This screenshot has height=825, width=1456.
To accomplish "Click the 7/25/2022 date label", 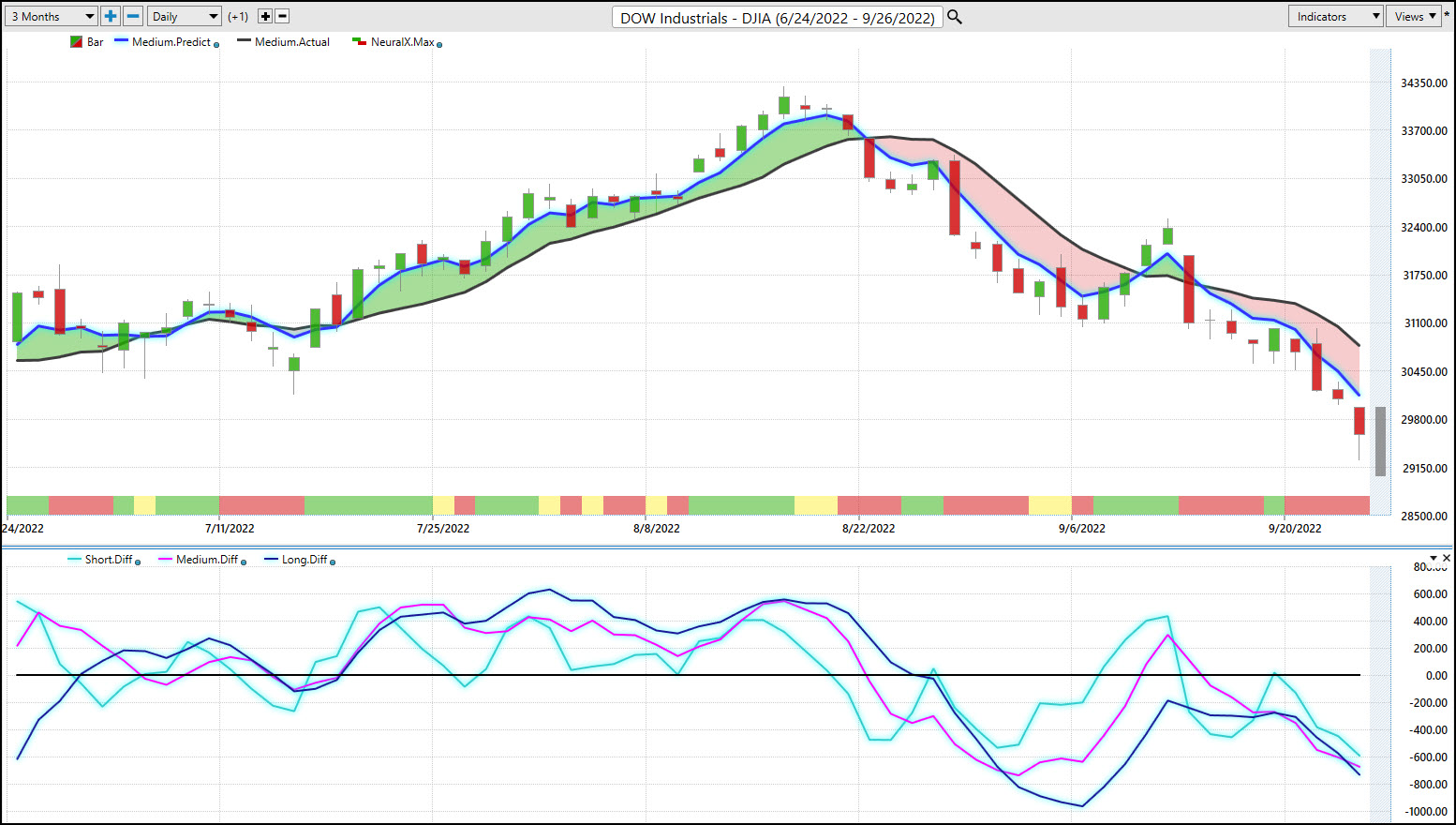I will tap(443, 528).
